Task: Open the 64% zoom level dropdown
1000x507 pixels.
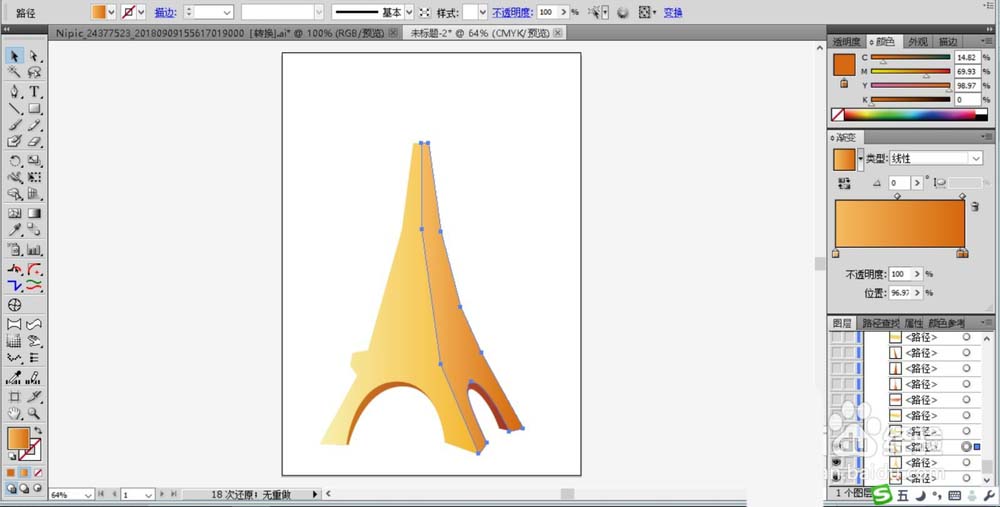Action: tap(87, 494)
